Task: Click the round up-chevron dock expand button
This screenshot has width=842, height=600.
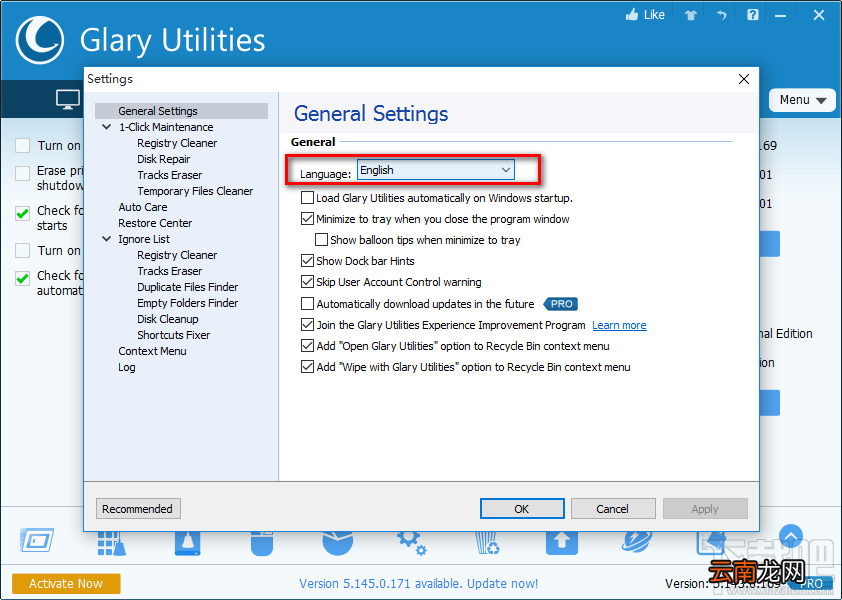Action: point(791,536)
